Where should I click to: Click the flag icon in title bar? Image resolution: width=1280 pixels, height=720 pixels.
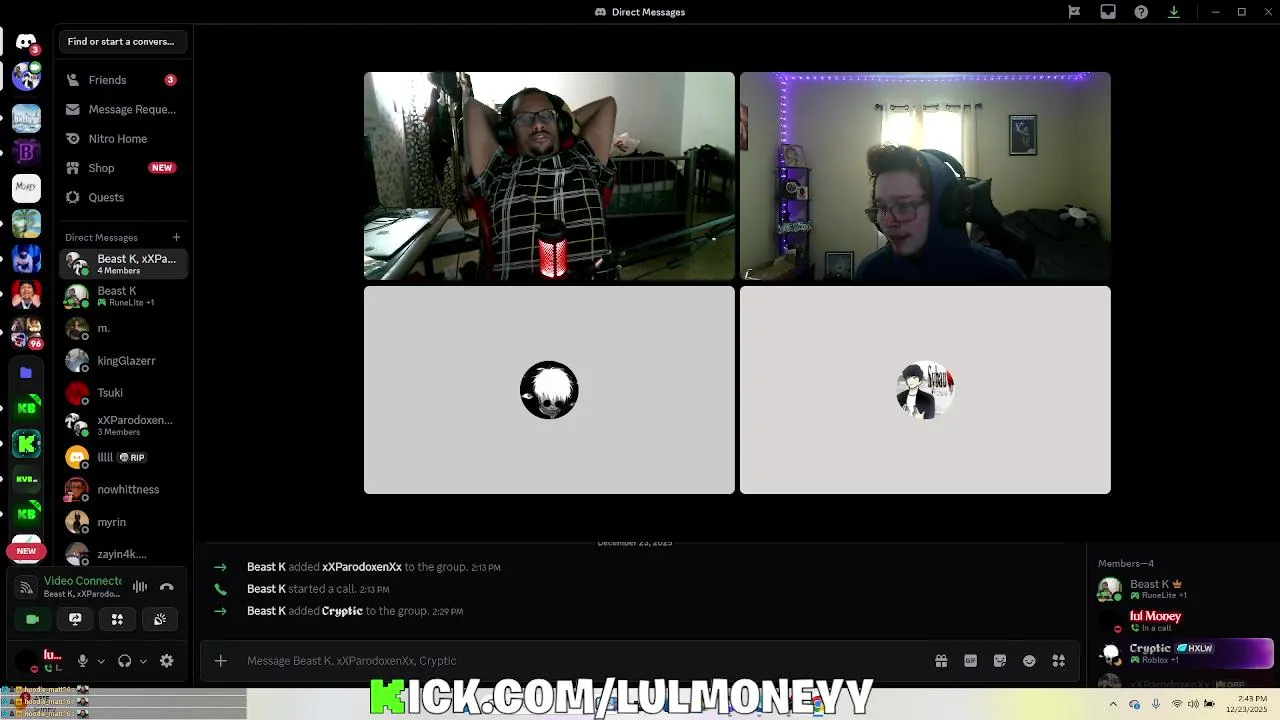1074,12
